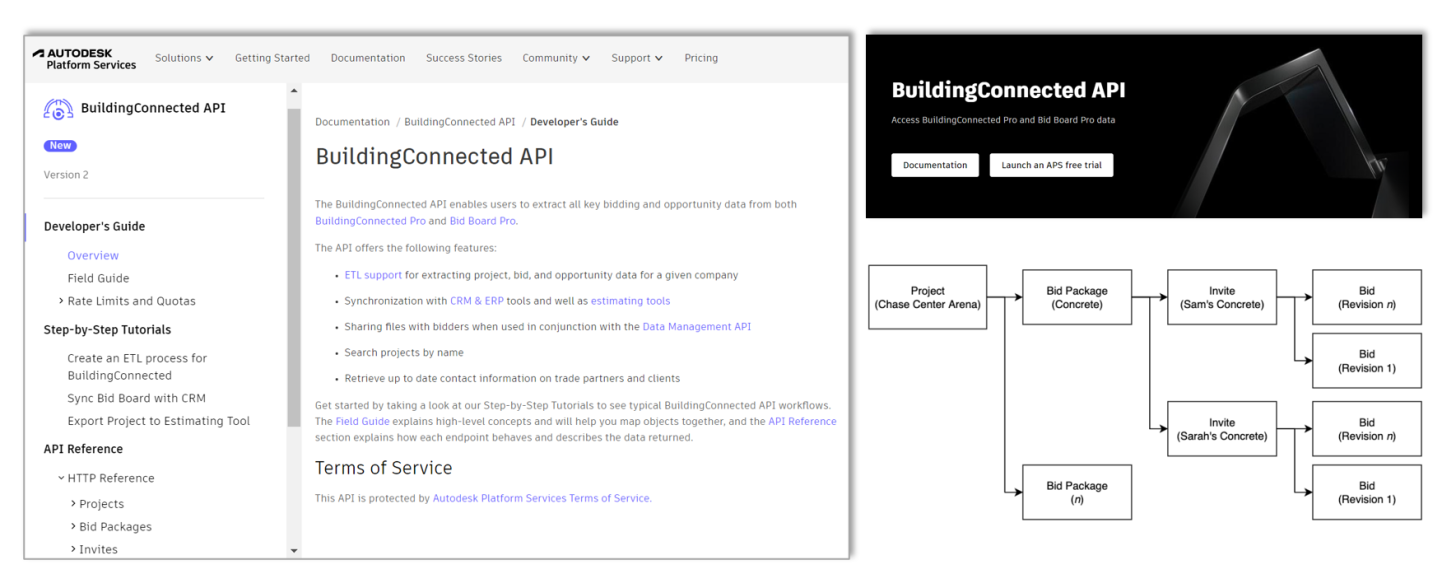Open Create an ETL process tutorial

[137, 367]
